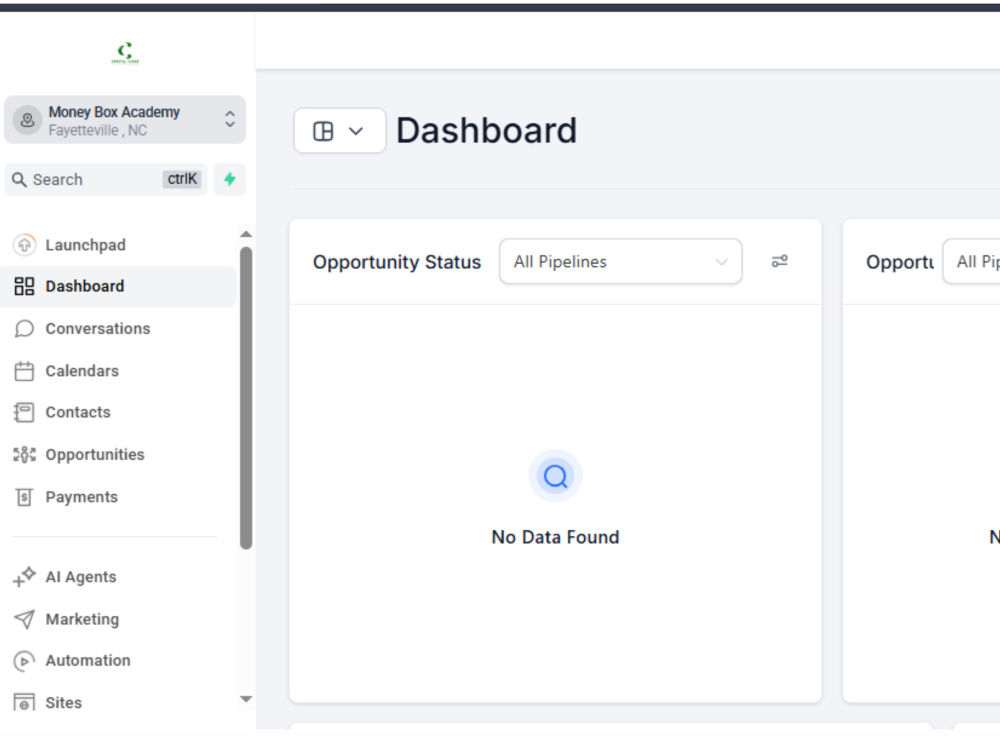
Task: Click the green logo at sidebar top
Action: (125, 52)
